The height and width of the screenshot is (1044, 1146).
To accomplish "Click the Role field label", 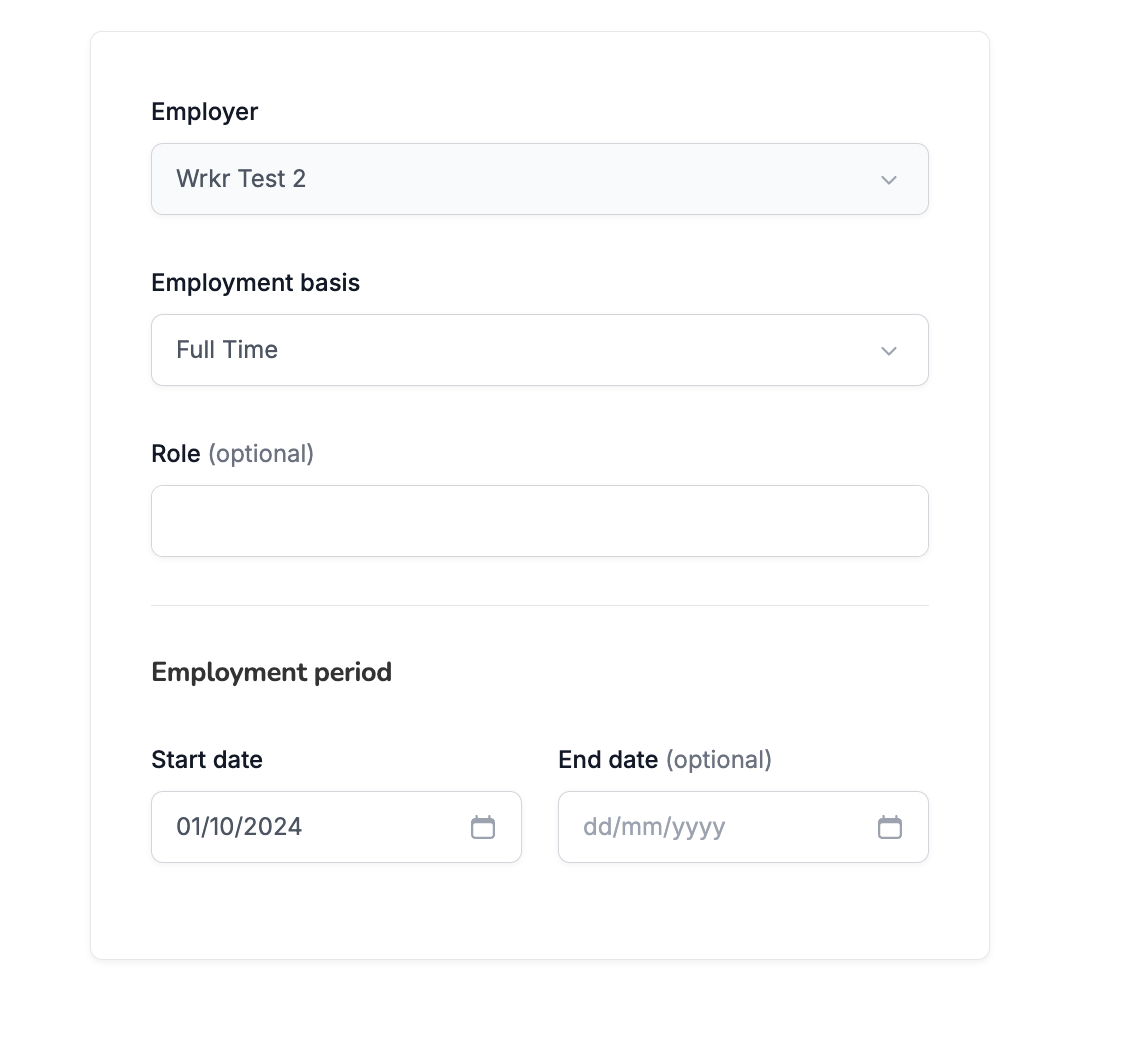I will coord(175,454).
